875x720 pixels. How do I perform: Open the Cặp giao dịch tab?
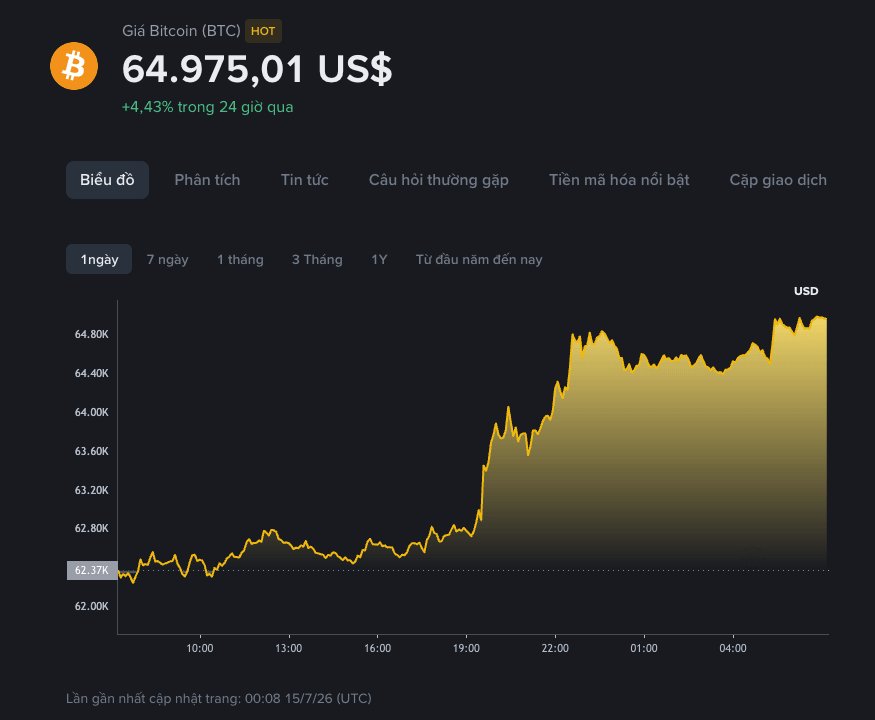coord(778,180)
